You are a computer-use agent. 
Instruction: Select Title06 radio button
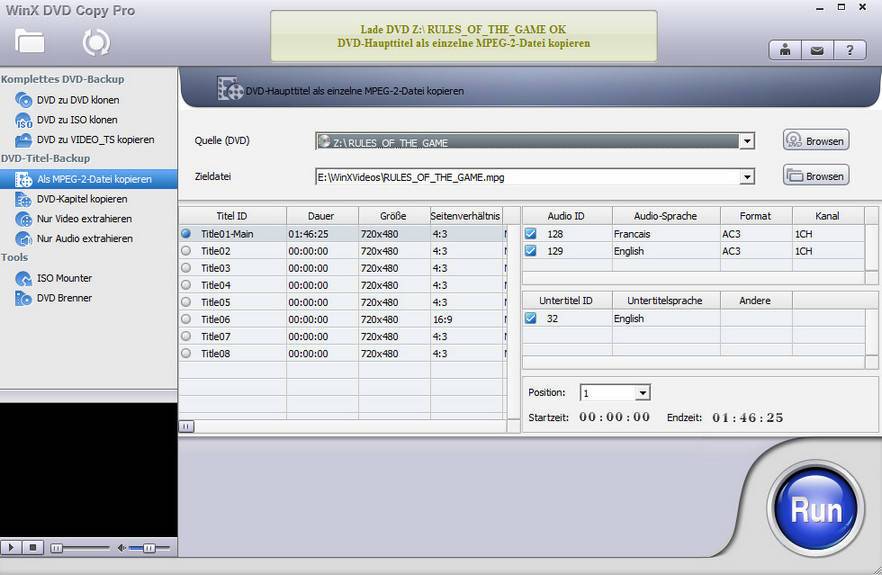[x=186, y=319]
